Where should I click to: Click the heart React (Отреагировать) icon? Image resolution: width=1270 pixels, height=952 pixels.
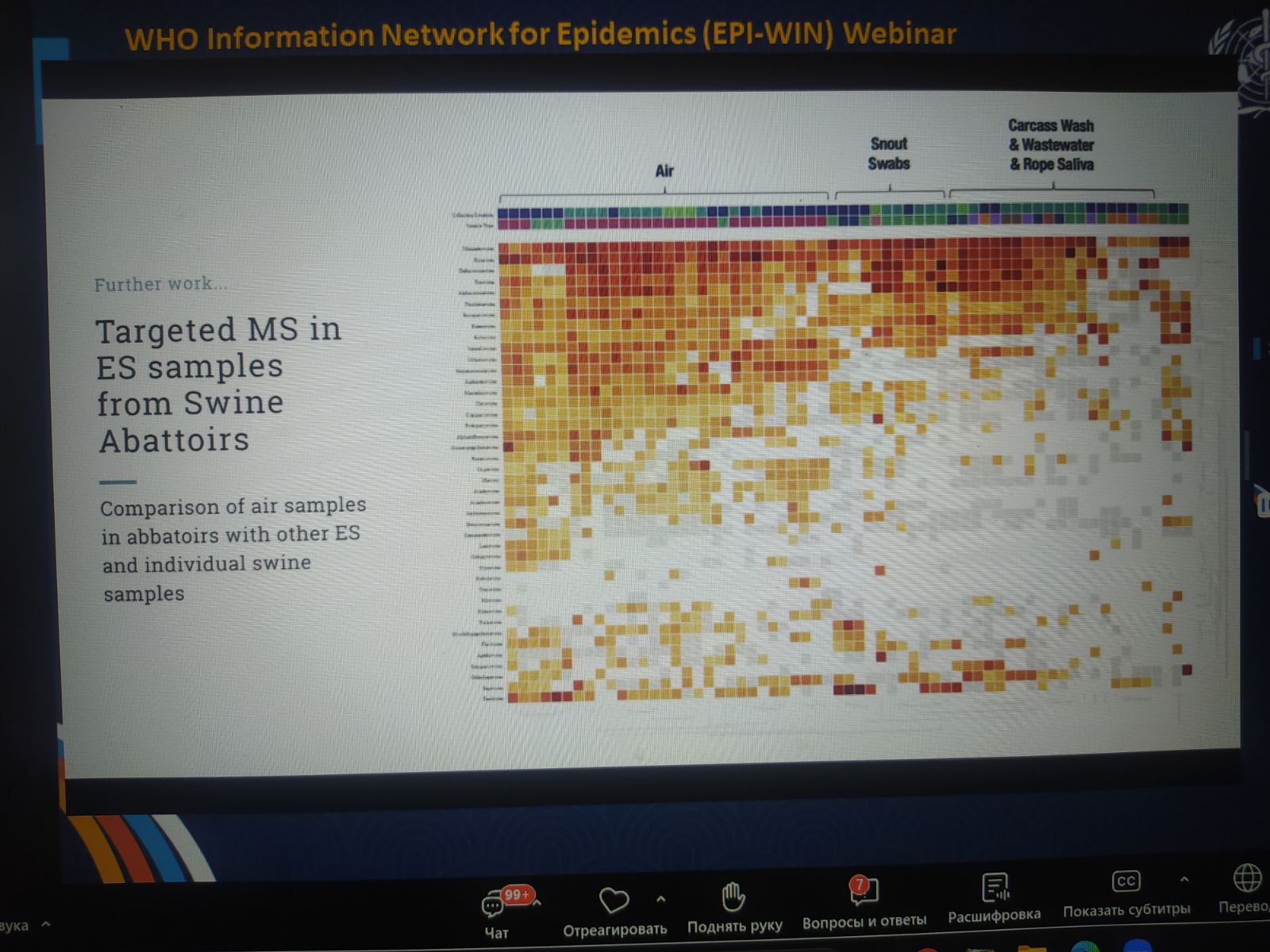coord(614,900)
